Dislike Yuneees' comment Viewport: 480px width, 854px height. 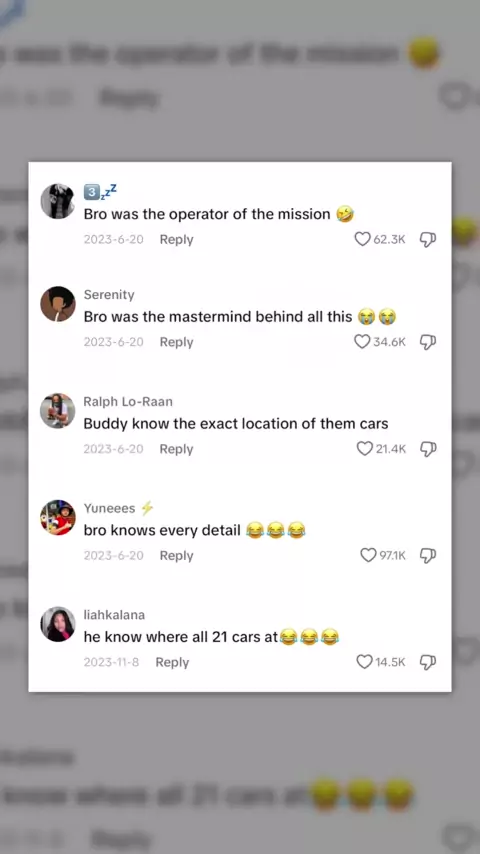coord(428,556)
